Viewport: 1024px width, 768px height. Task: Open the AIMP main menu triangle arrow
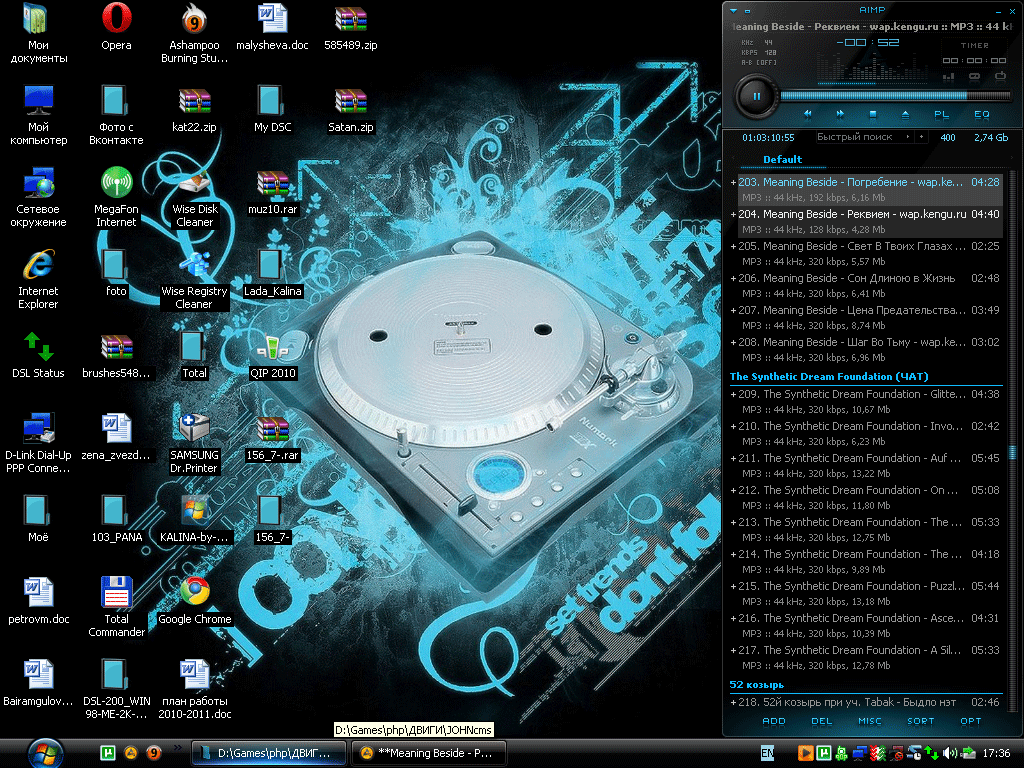pos(733,10)
